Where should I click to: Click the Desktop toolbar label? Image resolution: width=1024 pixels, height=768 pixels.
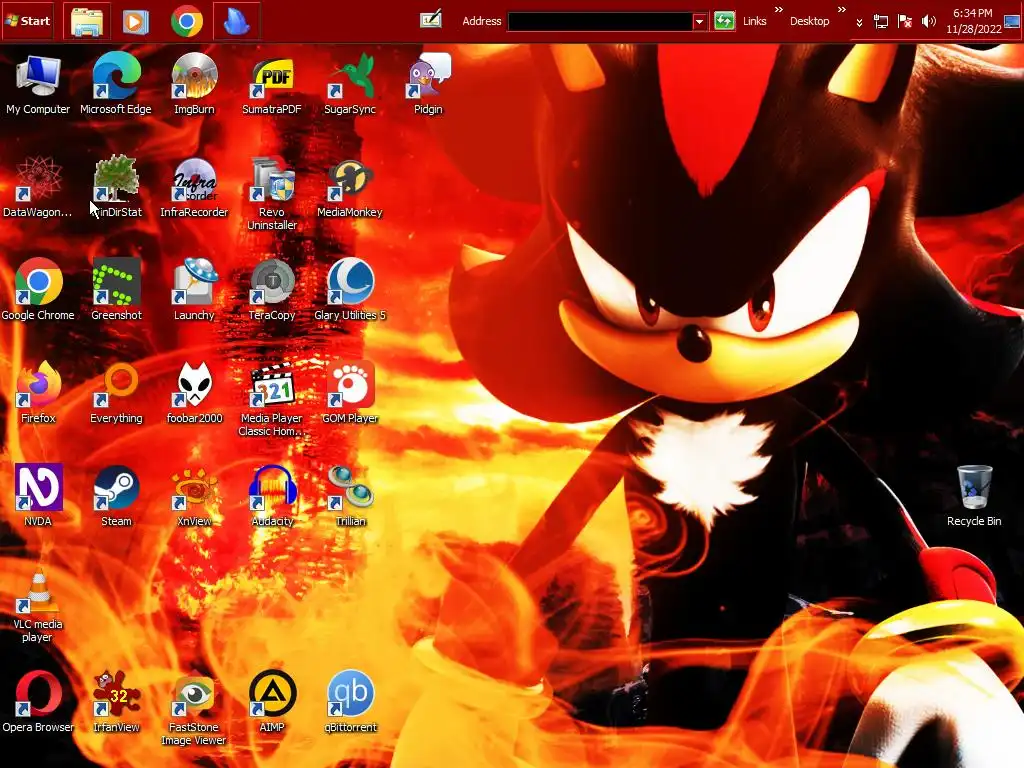[x=809, y=21]
